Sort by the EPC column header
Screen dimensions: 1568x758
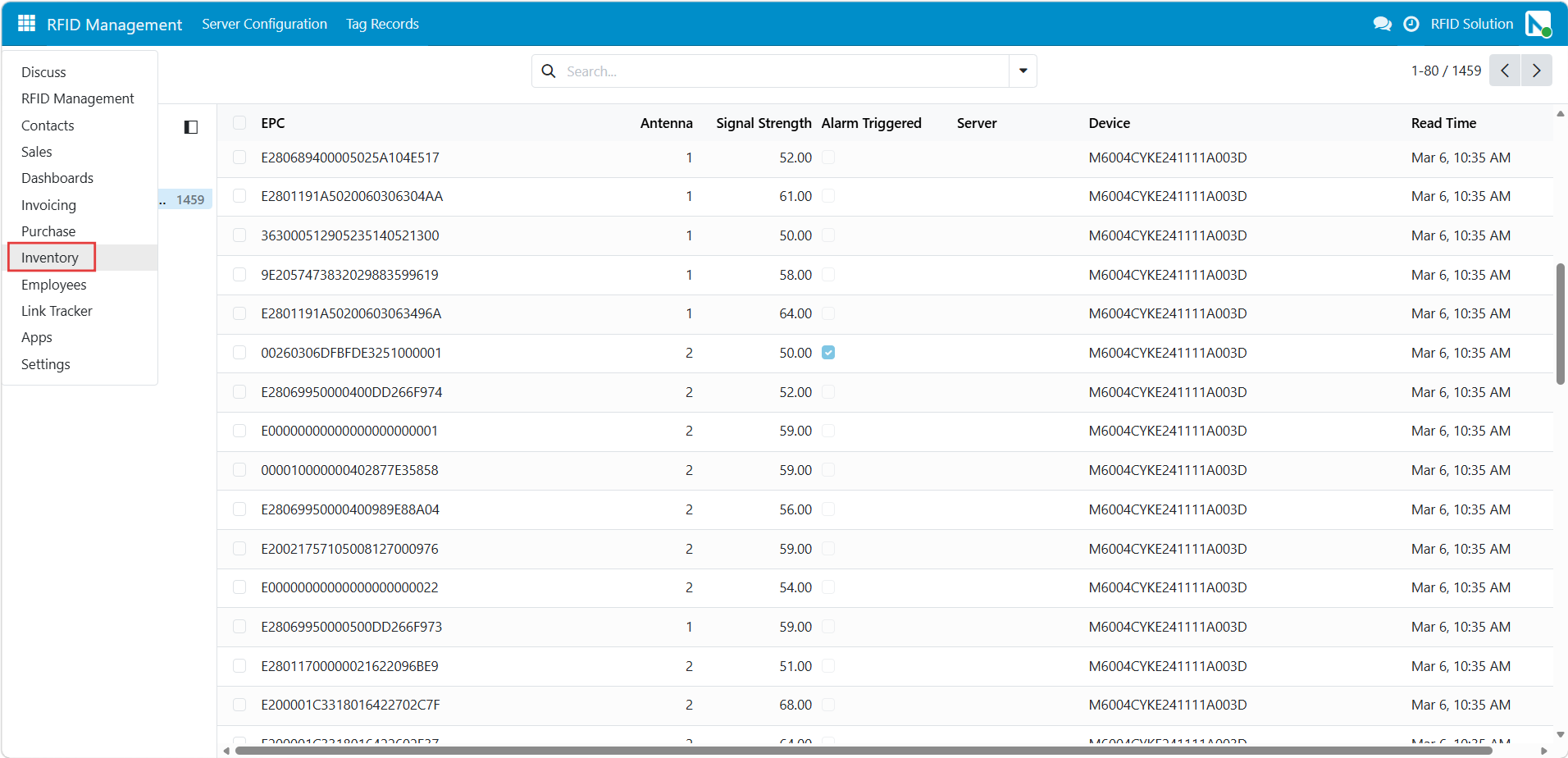tap(273, 123)
